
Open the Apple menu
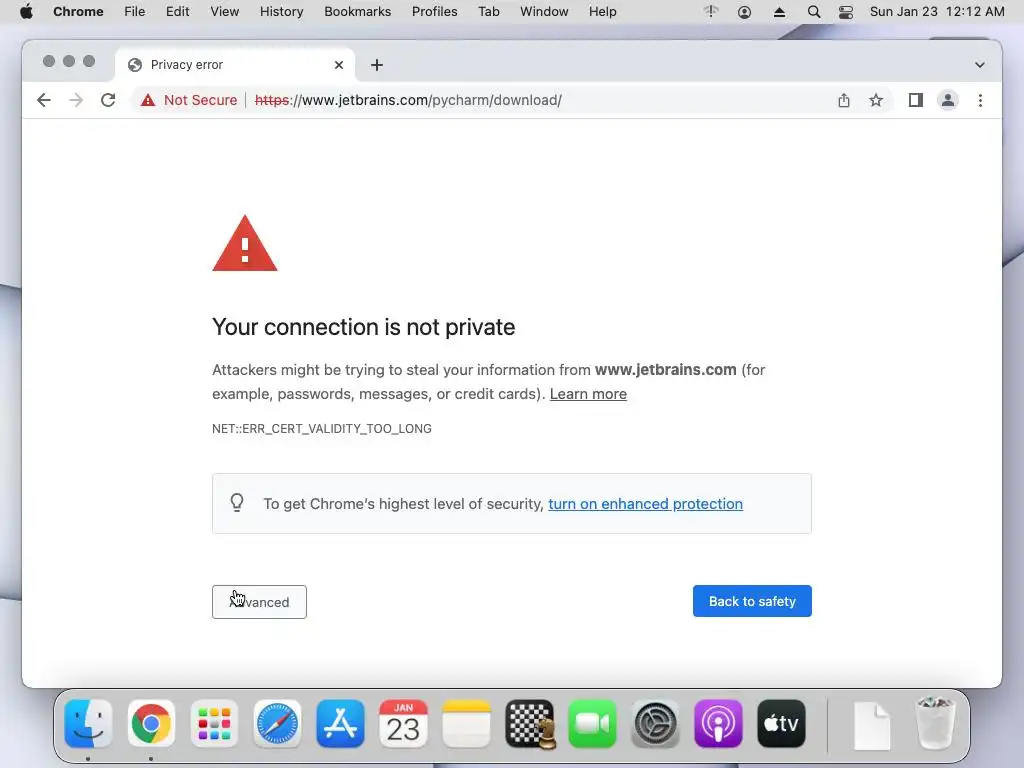(26, 12)
